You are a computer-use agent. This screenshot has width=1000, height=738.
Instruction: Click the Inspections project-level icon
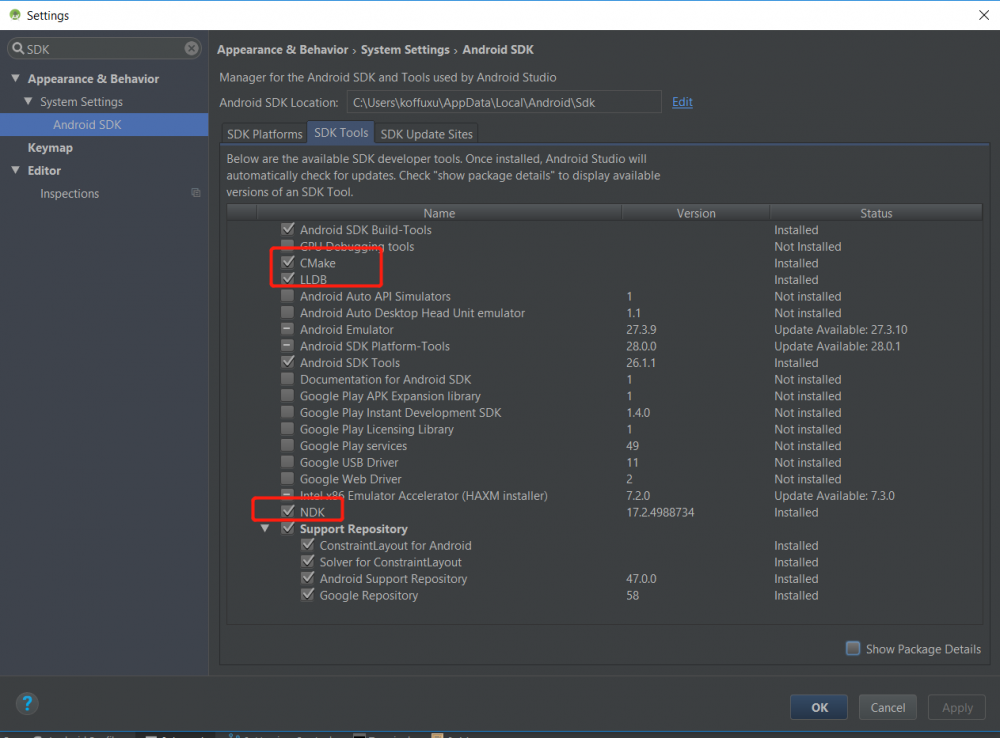coord(196,193)
